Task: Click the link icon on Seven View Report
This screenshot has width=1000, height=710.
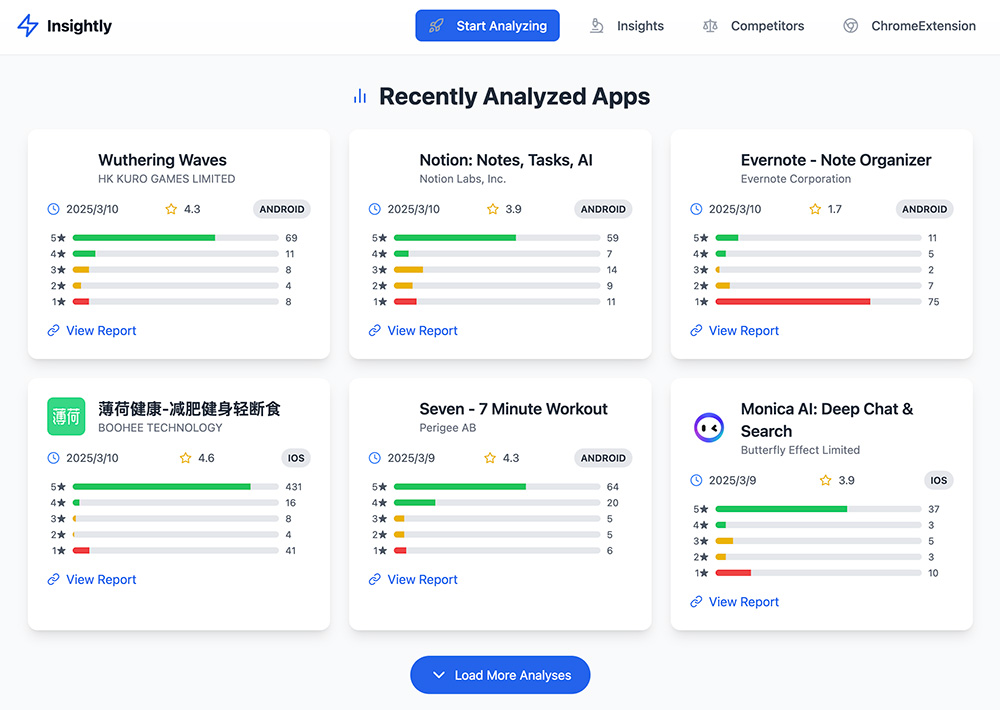Action: [375, 579]
